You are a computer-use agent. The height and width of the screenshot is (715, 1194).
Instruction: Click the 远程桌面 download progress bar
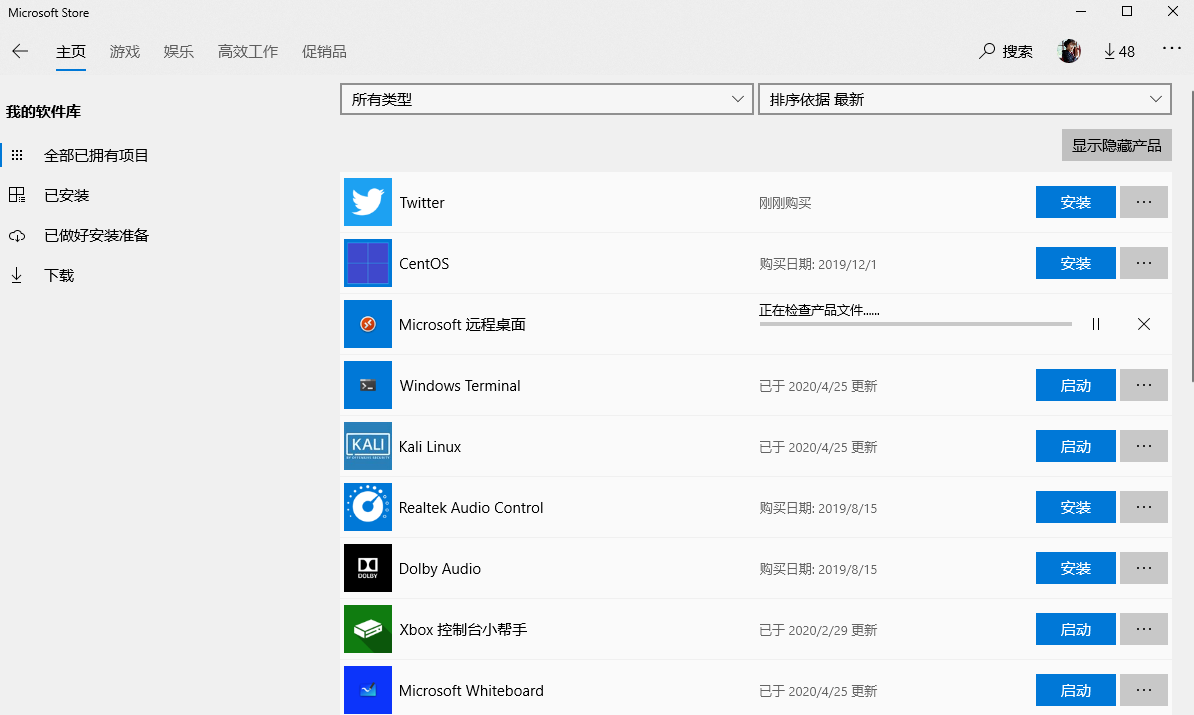(915, 324)
